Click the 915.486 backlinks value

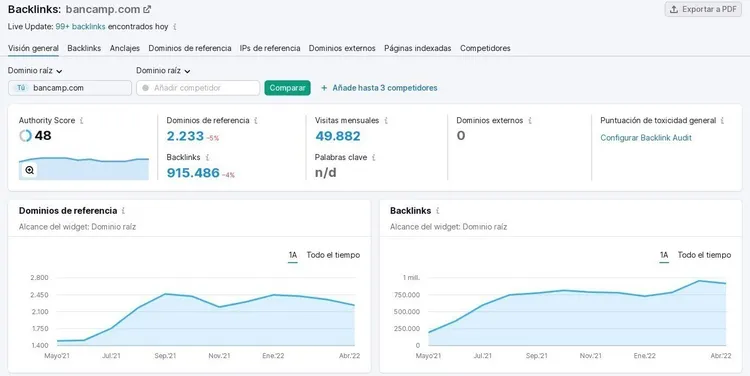click(193, 173)
